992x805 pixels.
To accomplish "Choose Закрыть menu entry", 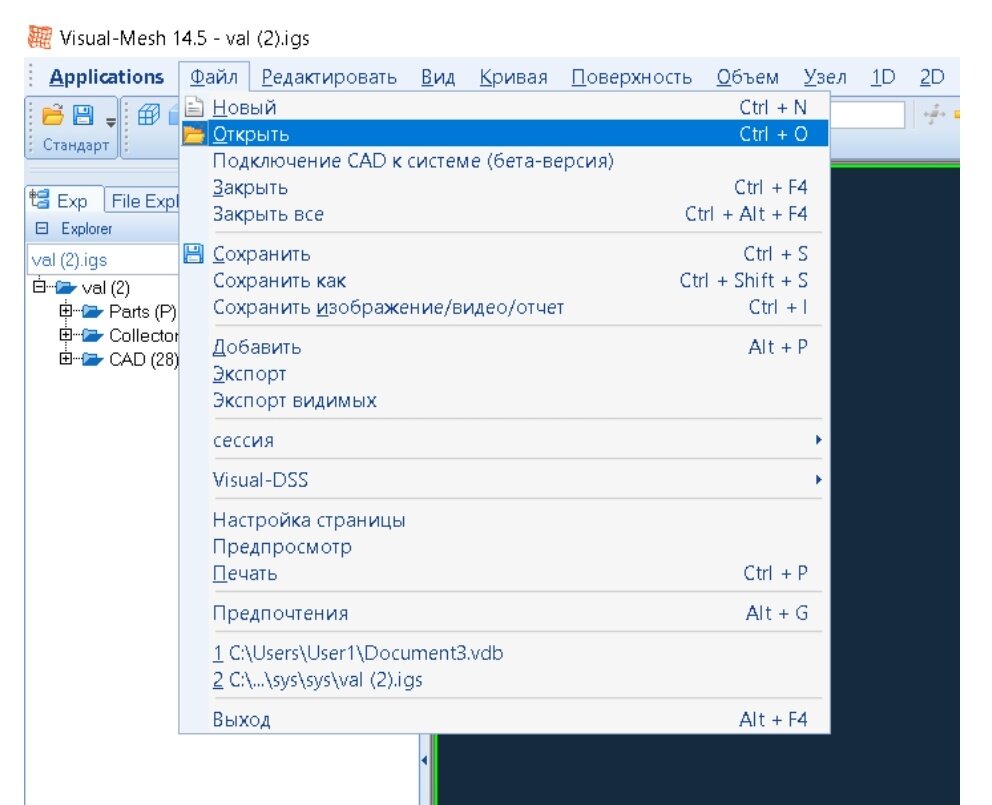I will click(x=505, y=187).
